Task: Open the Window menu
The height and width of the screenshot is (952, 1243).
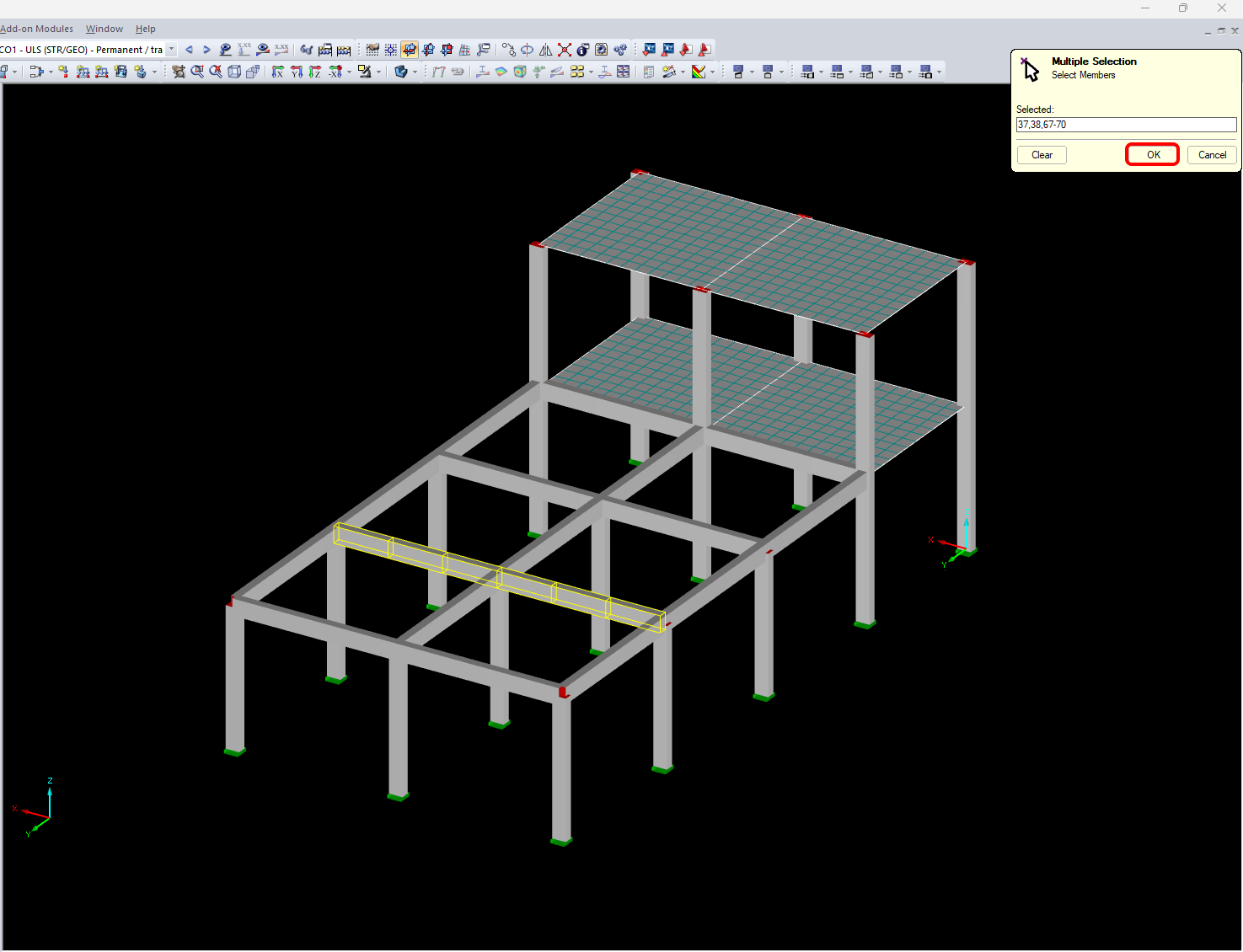Action: (104, 29)
